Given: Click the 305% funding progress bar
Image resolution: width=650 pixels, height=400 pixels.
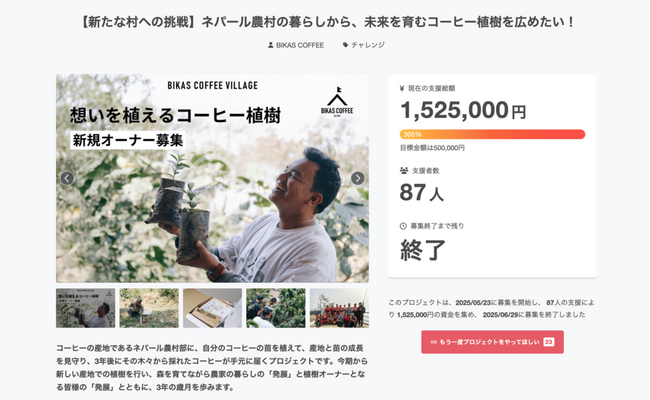Looking at the screenshot, I should [492, 134].
